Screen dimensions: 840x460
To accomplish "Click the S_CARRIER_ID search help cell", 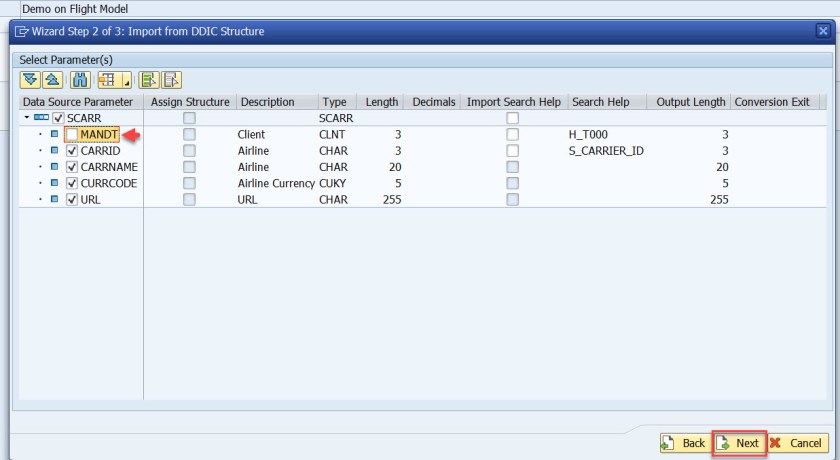I will pos(606,151).
